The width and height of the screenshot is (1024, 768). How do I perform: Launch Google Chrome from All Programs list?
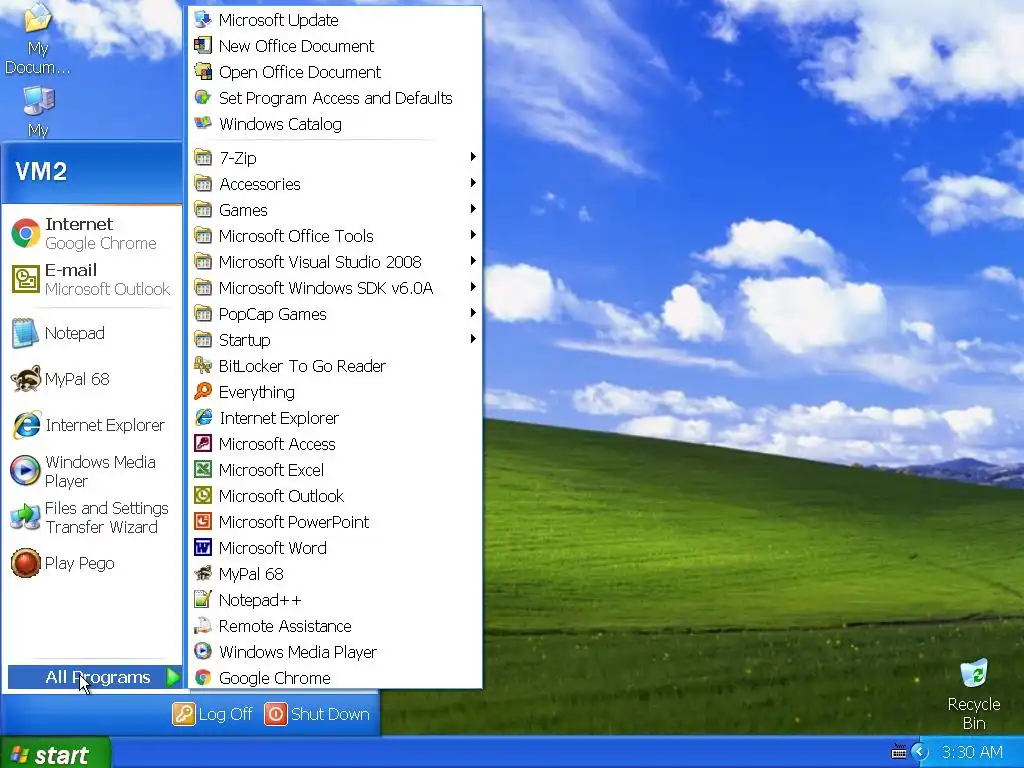335,678
